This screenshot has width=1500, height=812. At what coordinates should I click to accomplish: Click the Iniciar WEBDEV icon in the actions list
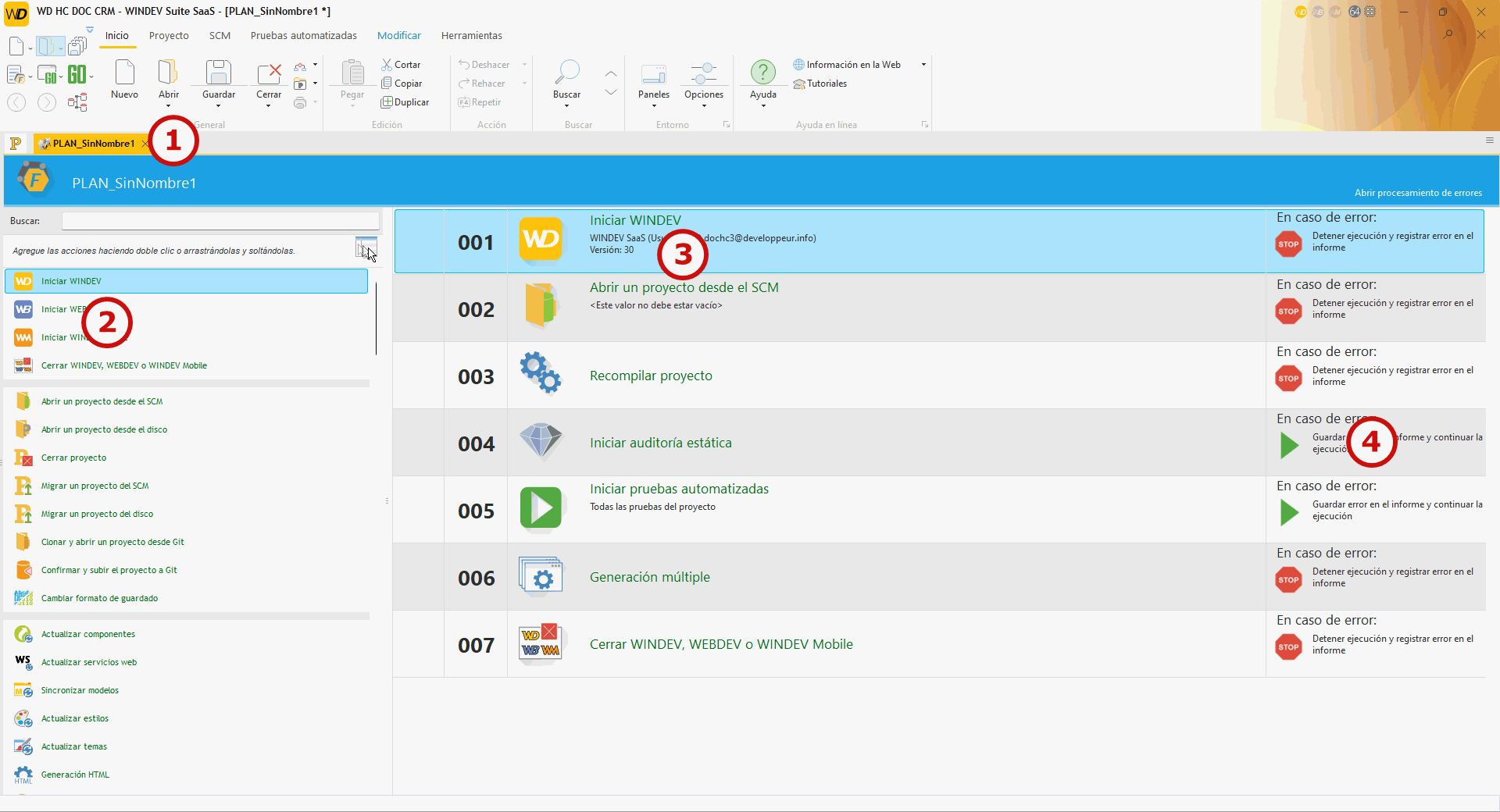point(23,309)
